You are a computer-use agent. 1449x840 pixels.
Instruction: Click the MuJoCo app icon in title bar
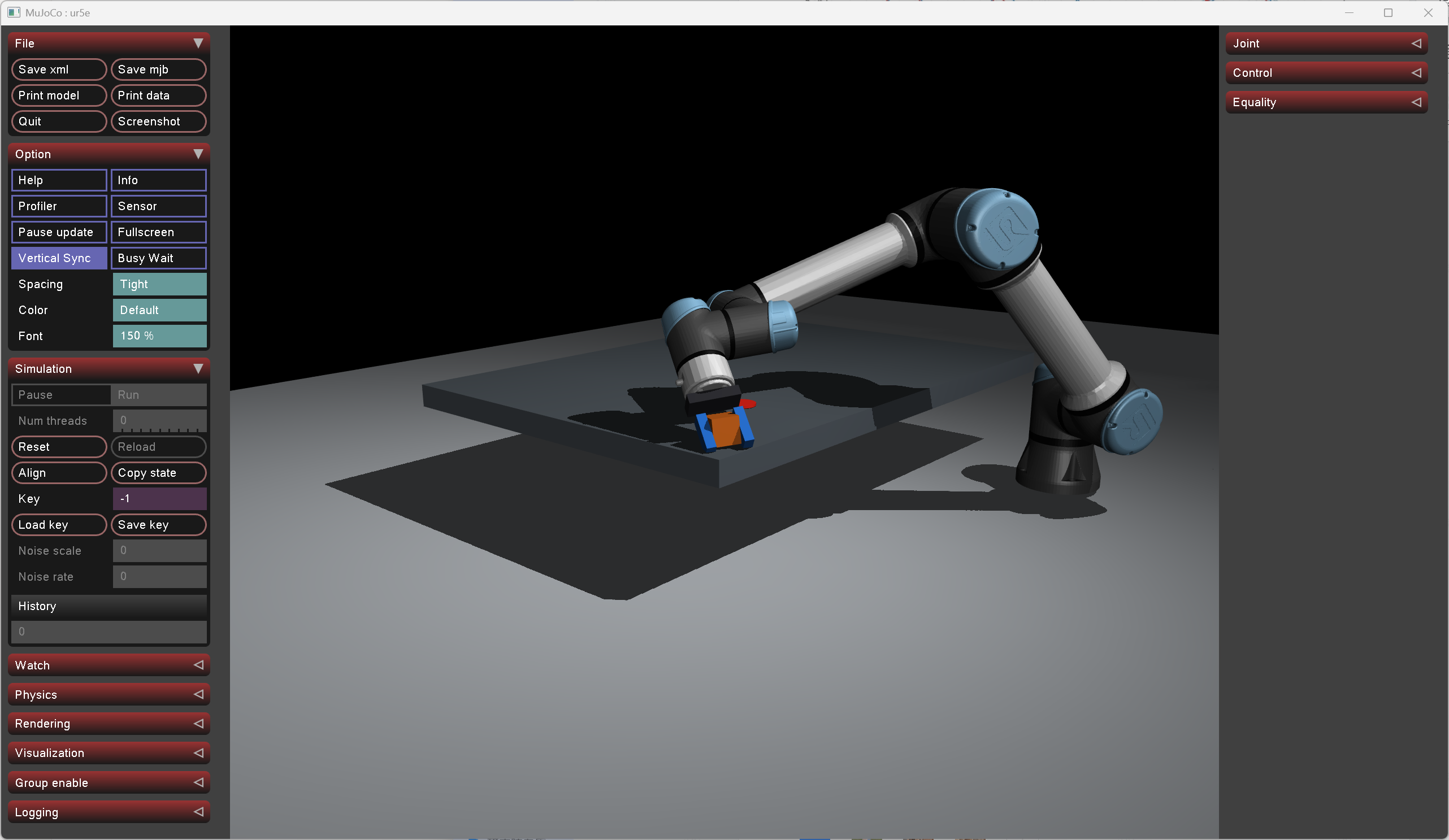[x=14, y=12]
